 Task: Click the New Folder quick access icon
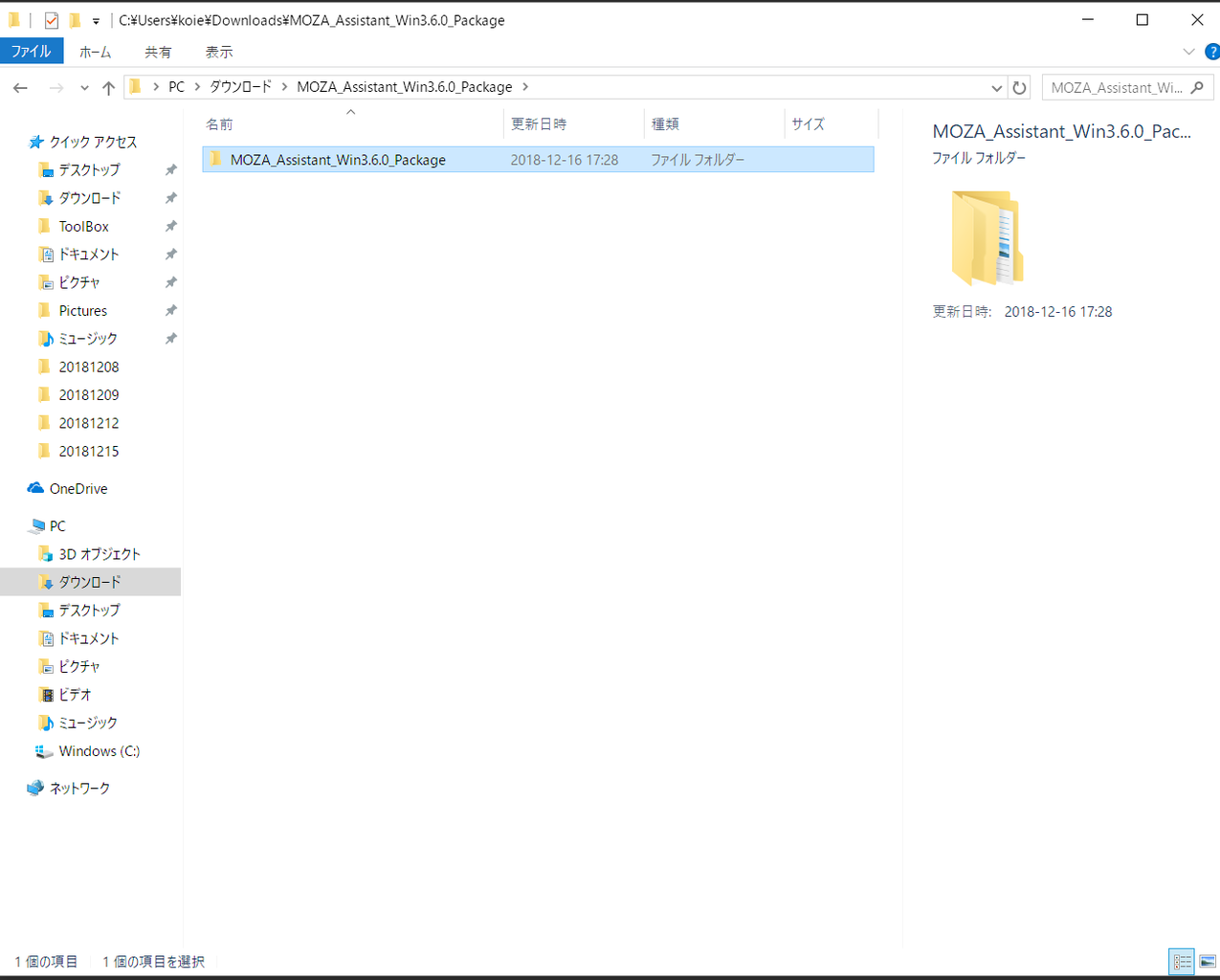pyautogui.click(x=75, y=20)
